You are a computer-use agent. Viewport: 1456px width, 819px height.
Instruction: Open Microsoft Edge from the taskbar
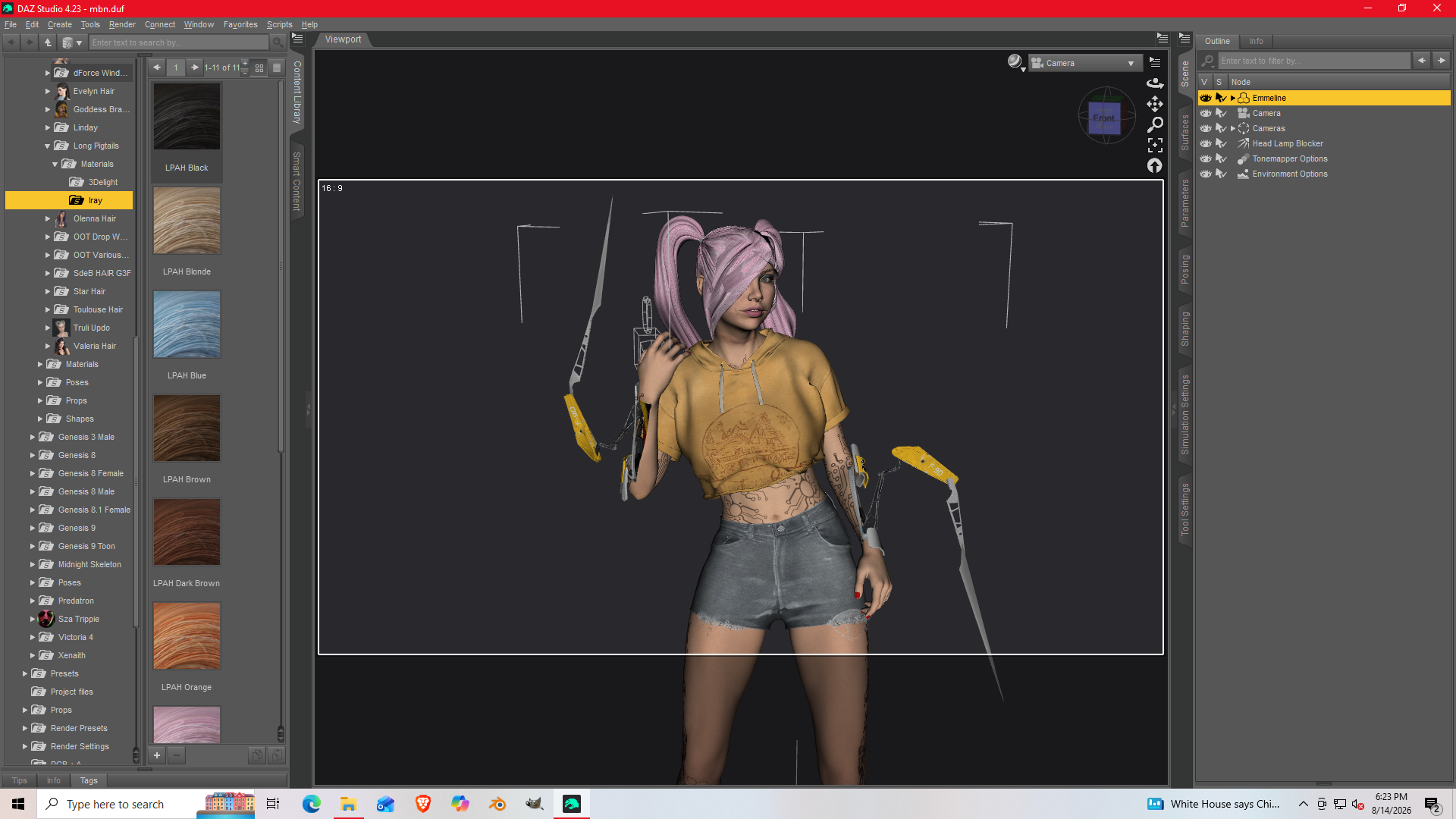(x=312, y=804)
